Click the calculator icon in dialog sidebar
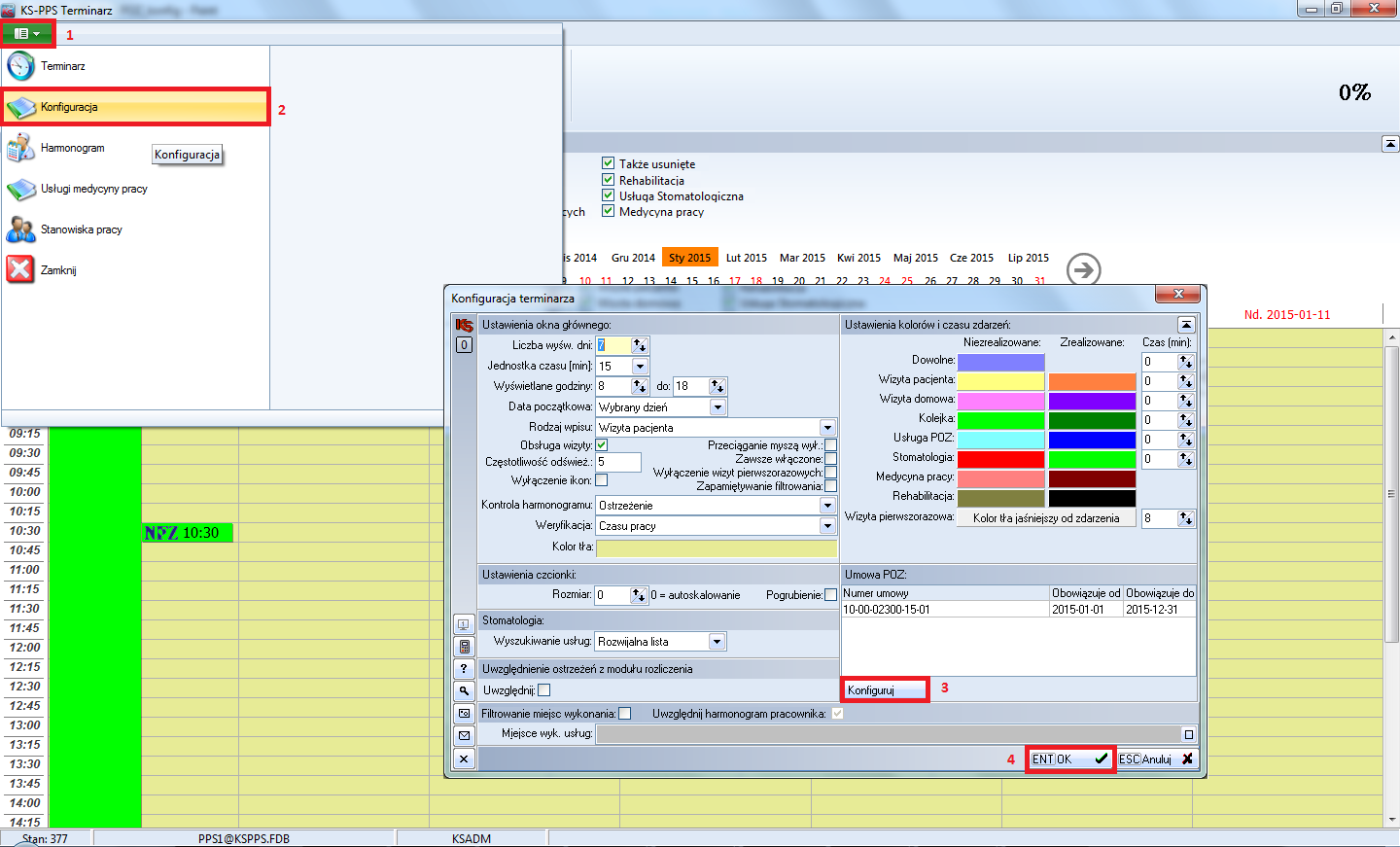 click(x=464, y=647)
